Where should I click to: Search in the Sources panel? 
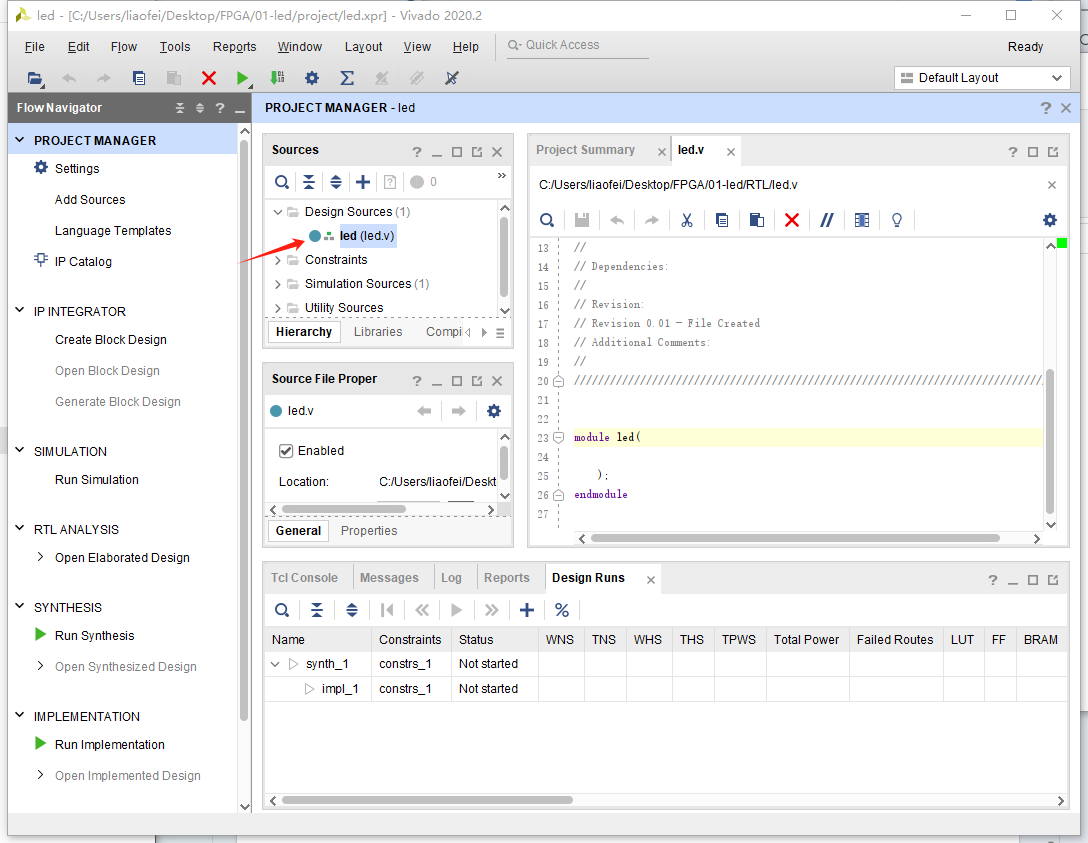(282, 182)
